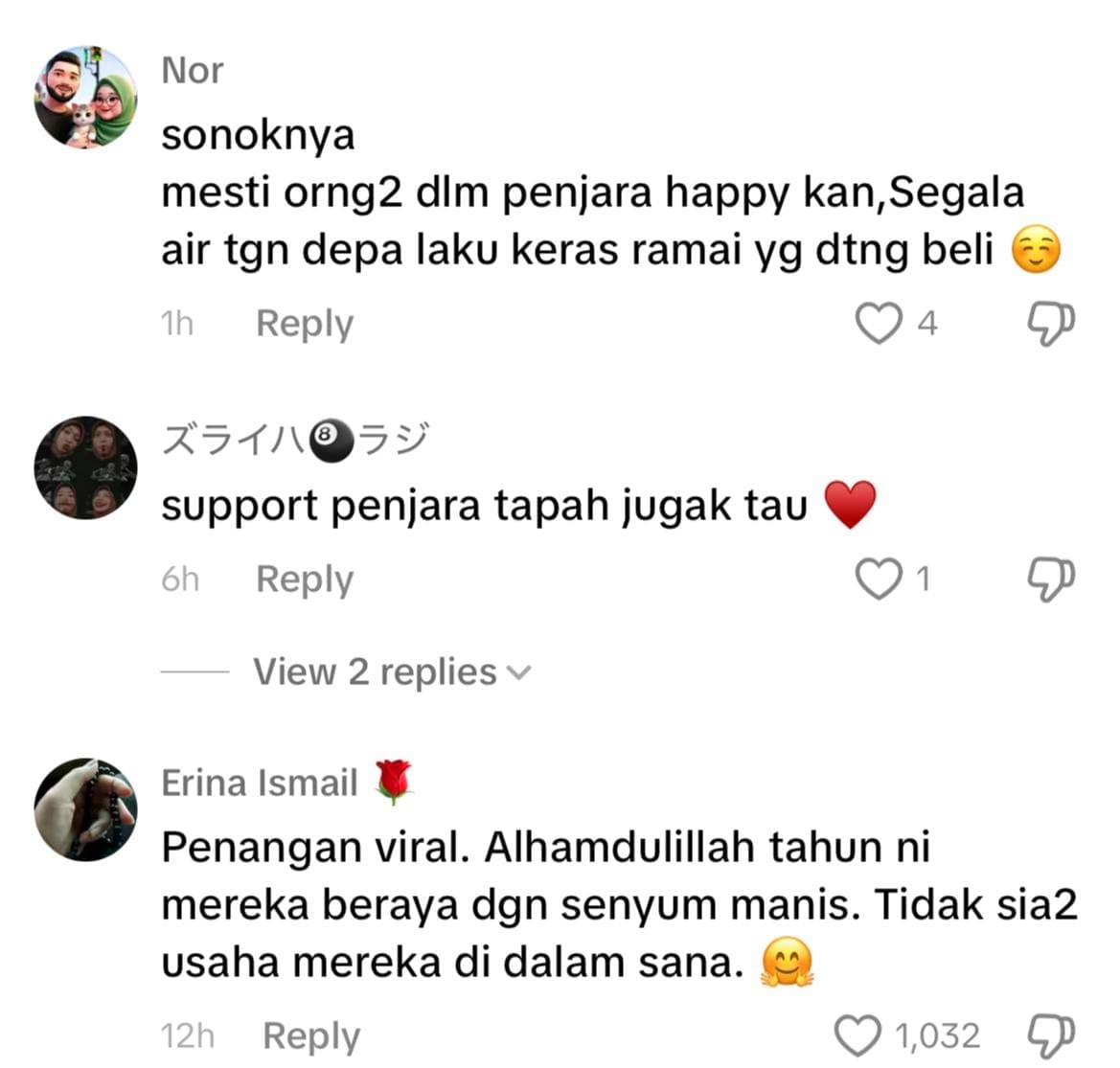The width and height of the screenshot is (1120, 1068).
Task: Visit ズライハ ラジ profile via username
Action: [295, 440]
